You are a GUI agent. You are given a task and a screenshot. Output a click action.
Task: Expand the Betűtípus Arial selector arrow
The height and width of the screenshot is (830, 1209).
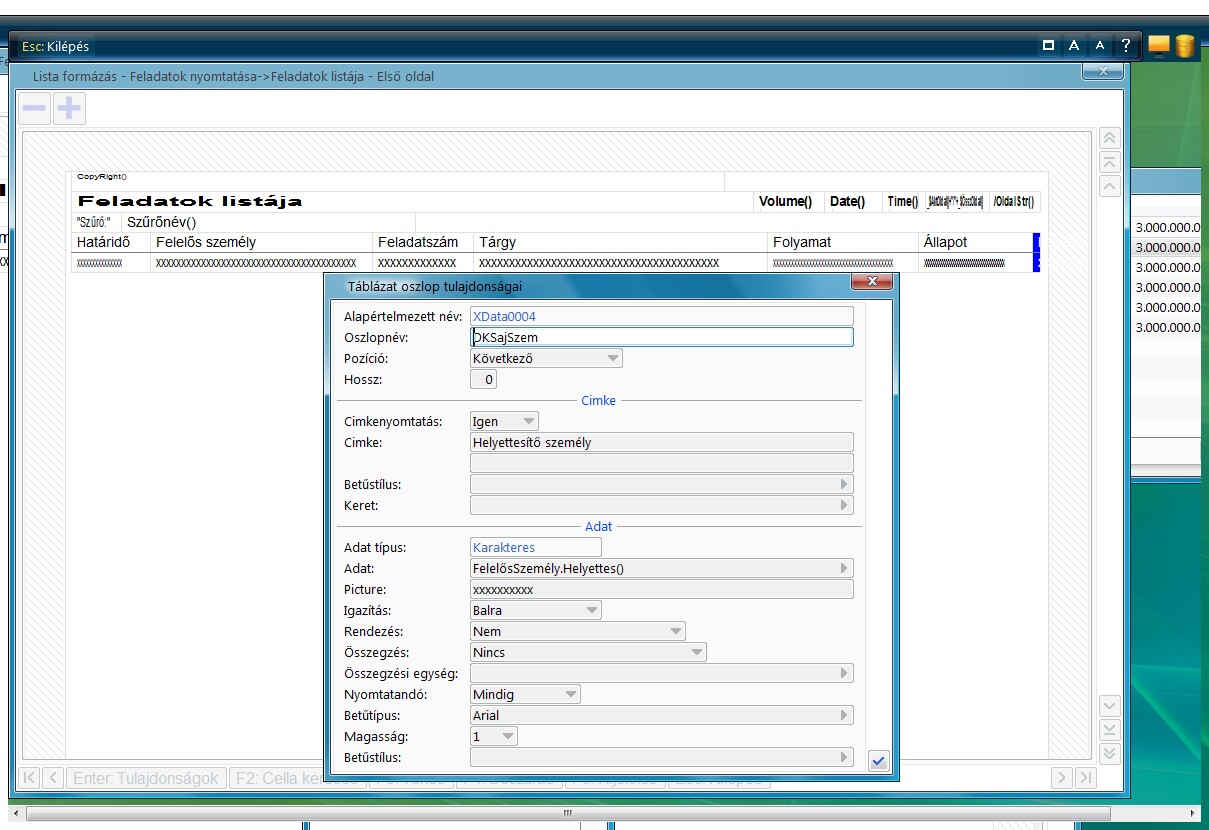[845, 715]
